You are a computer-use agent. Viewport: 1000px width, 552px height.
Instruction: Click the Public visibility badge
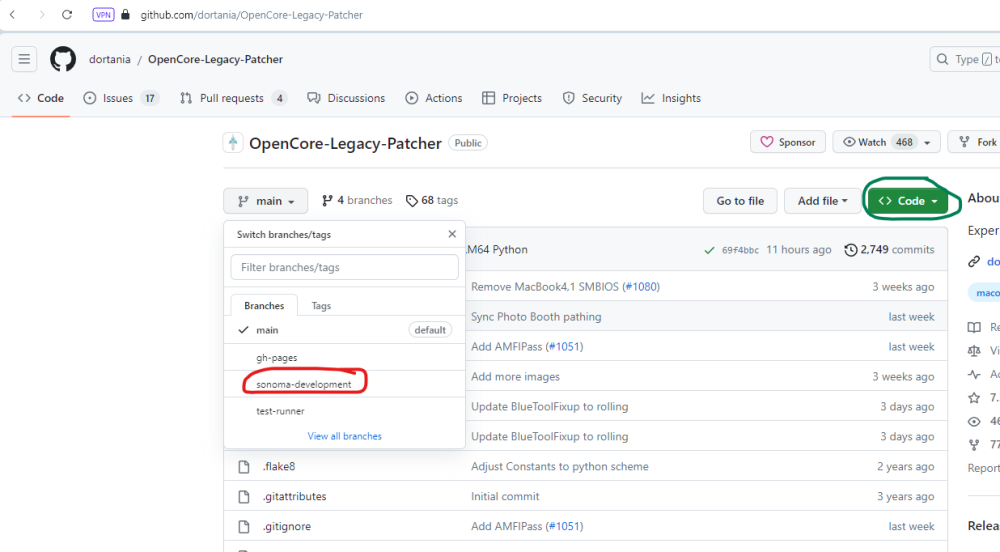468,143
